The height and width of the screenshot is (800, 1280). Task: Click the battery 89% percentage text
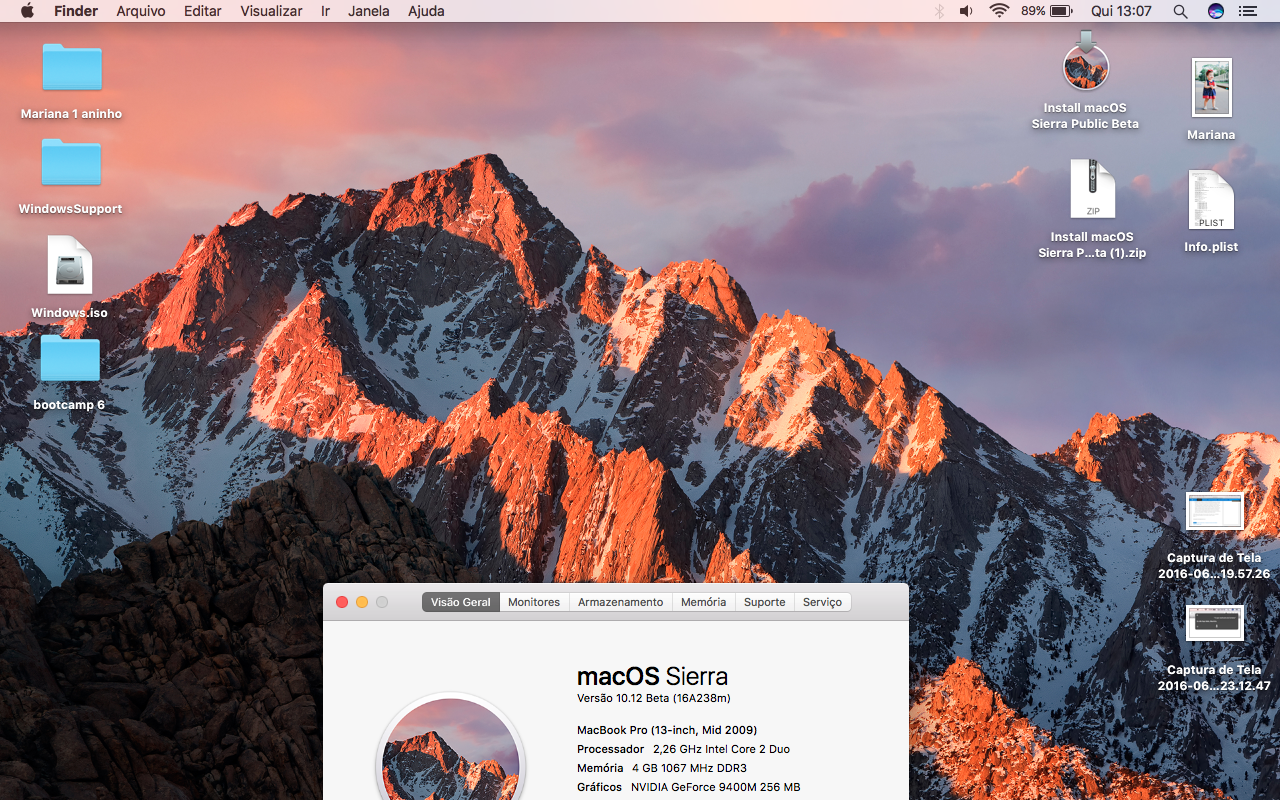click(x=1033, y=11)
